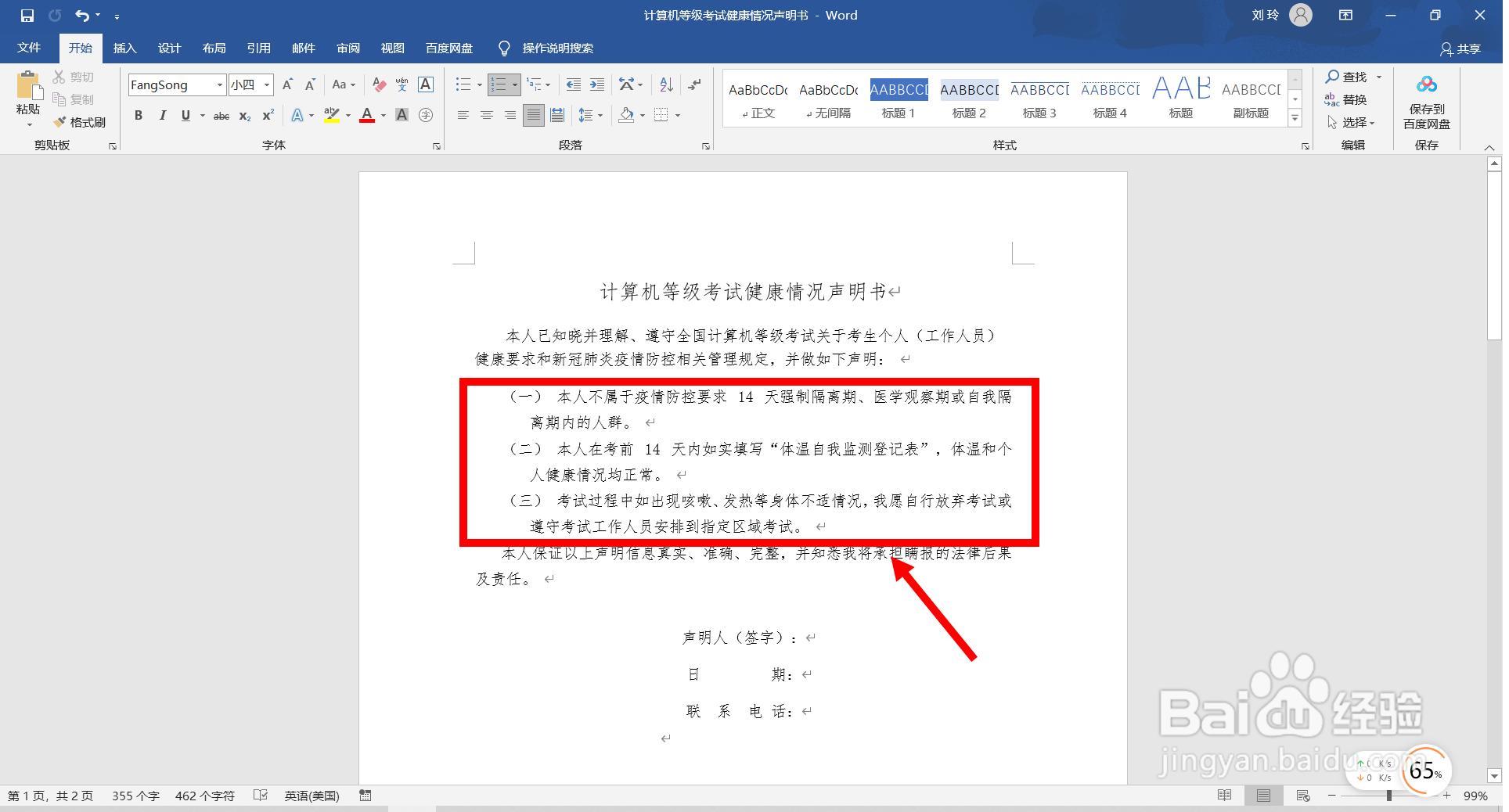
Task: Apply subscript formatting
Action: tap(245, 116)
